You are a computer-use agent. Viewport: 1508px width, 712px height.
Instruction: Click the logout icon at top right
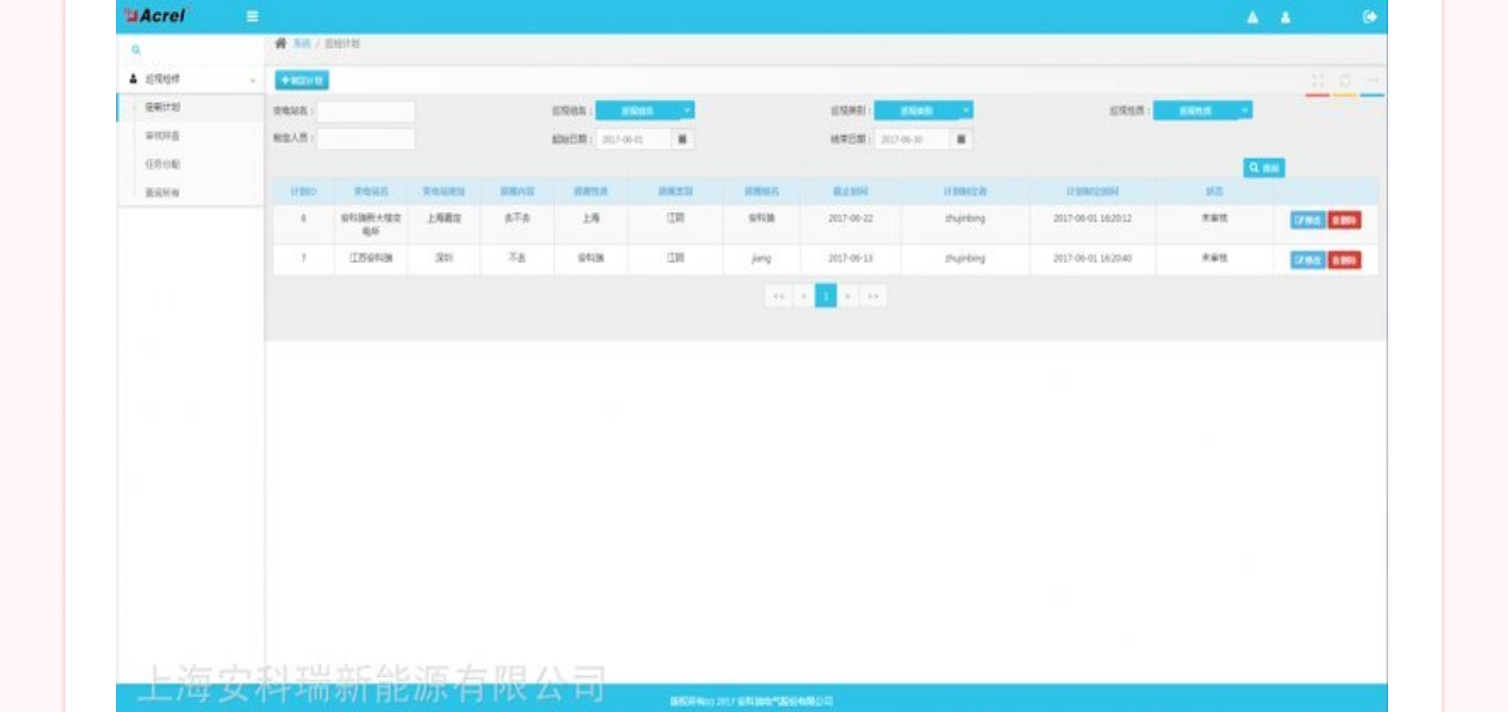(x=1369, y=17)
